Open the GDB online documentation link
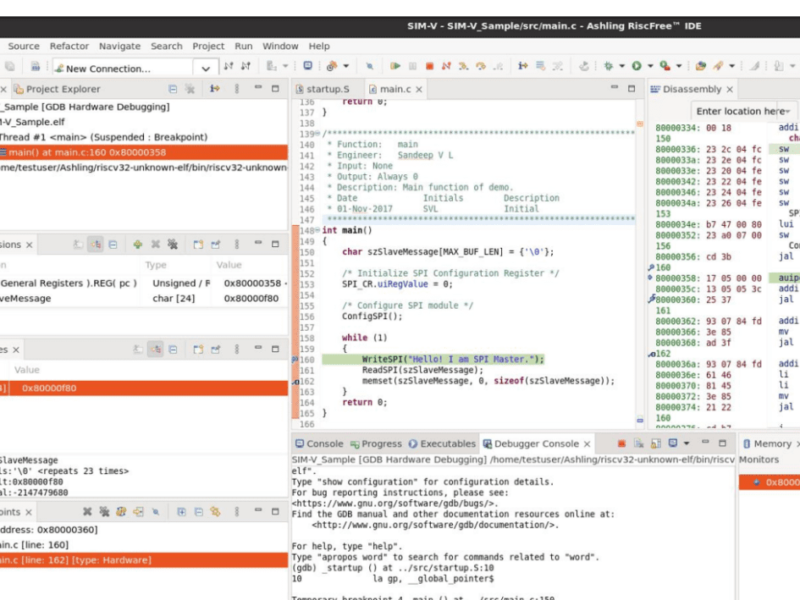 point(435,523)
